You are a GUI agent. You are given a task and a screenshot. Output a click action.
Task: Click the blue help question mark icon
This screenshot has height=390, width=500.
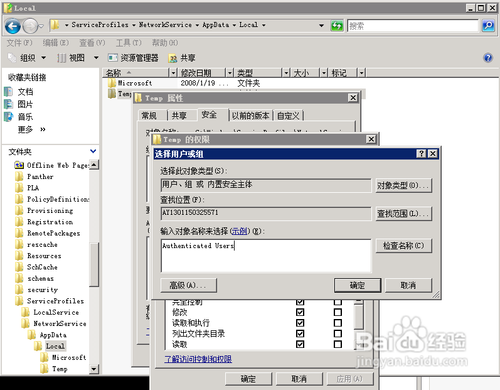coord(488,58)
